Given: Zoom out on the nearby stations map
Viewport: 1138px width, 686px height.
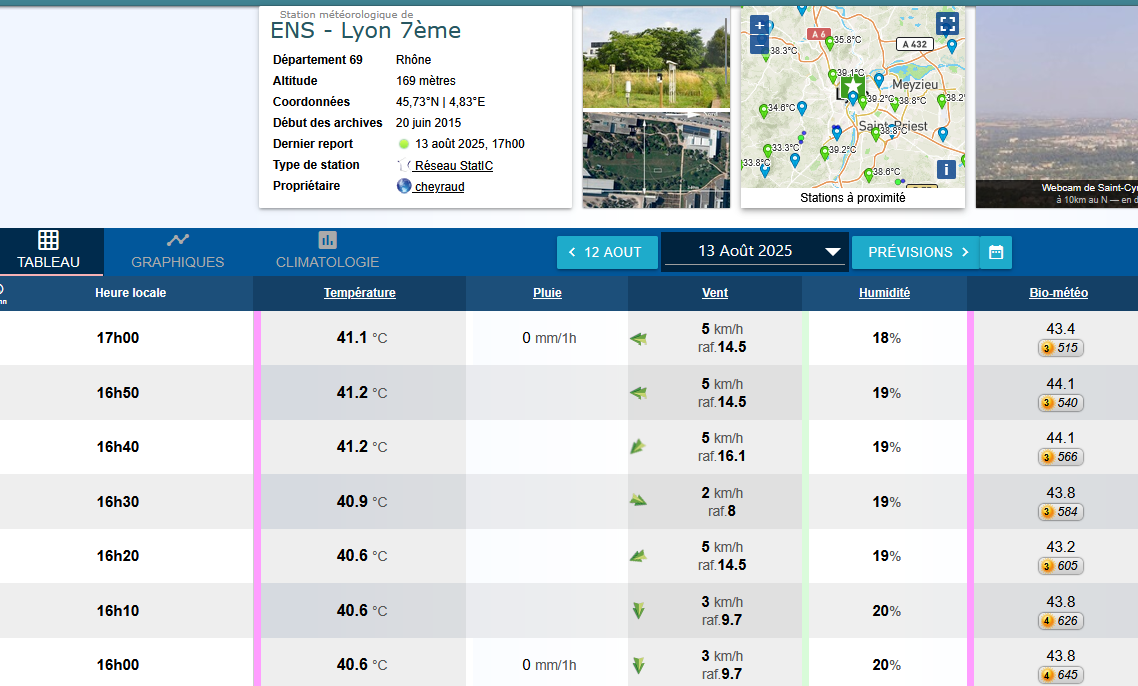Looking at the screenshot, I should tap(759, 45).
